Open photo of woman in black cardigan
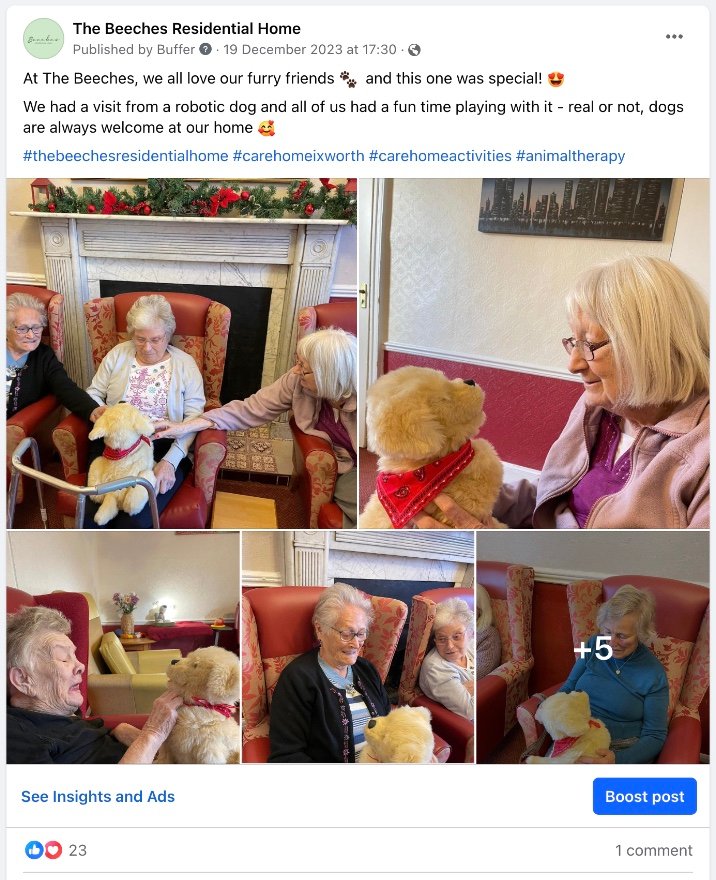Viewport: 716px width, 880px height. click(x=358, y=648)
